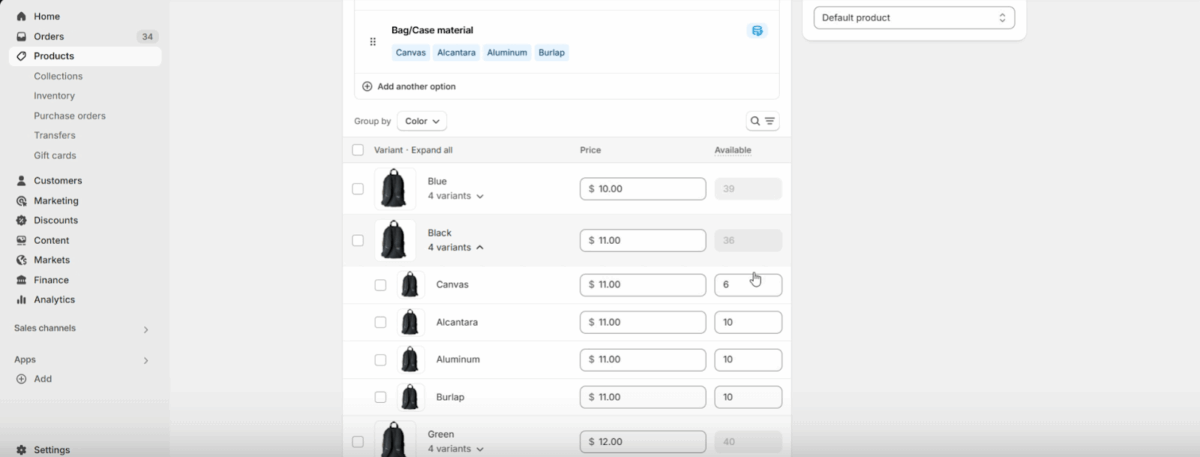Click the Black backpack thumbnail
The height and width of the screenshot is (457, 1200).
(395, 240)
